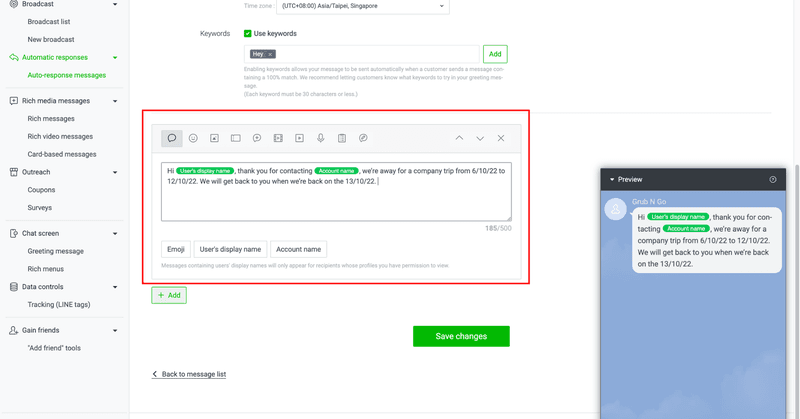This screenshot has width=800, height=419.
Task: Collapse the Broadcast section
Action: [115, 4]
